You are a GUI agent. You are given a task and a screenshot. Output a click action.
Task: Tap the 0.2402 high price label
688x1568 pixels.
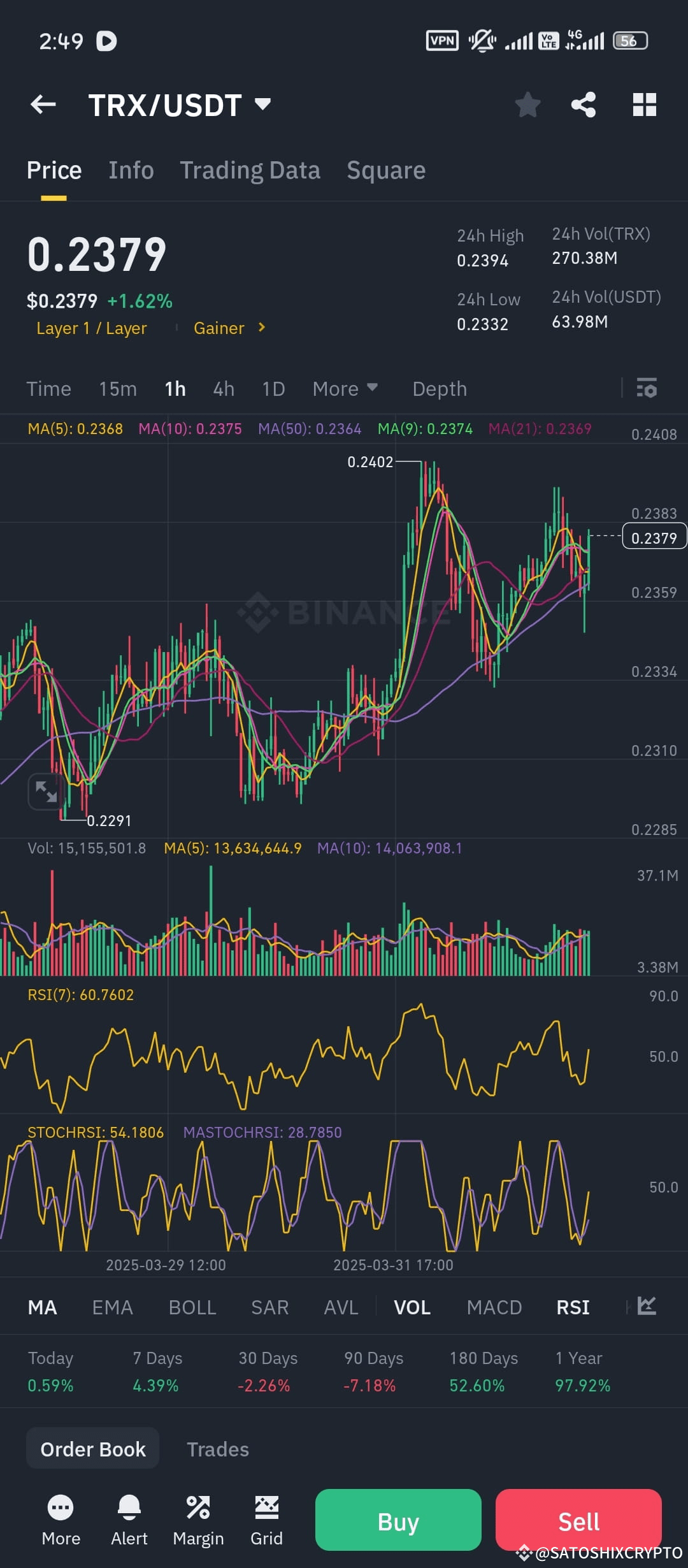click(370, 462)
